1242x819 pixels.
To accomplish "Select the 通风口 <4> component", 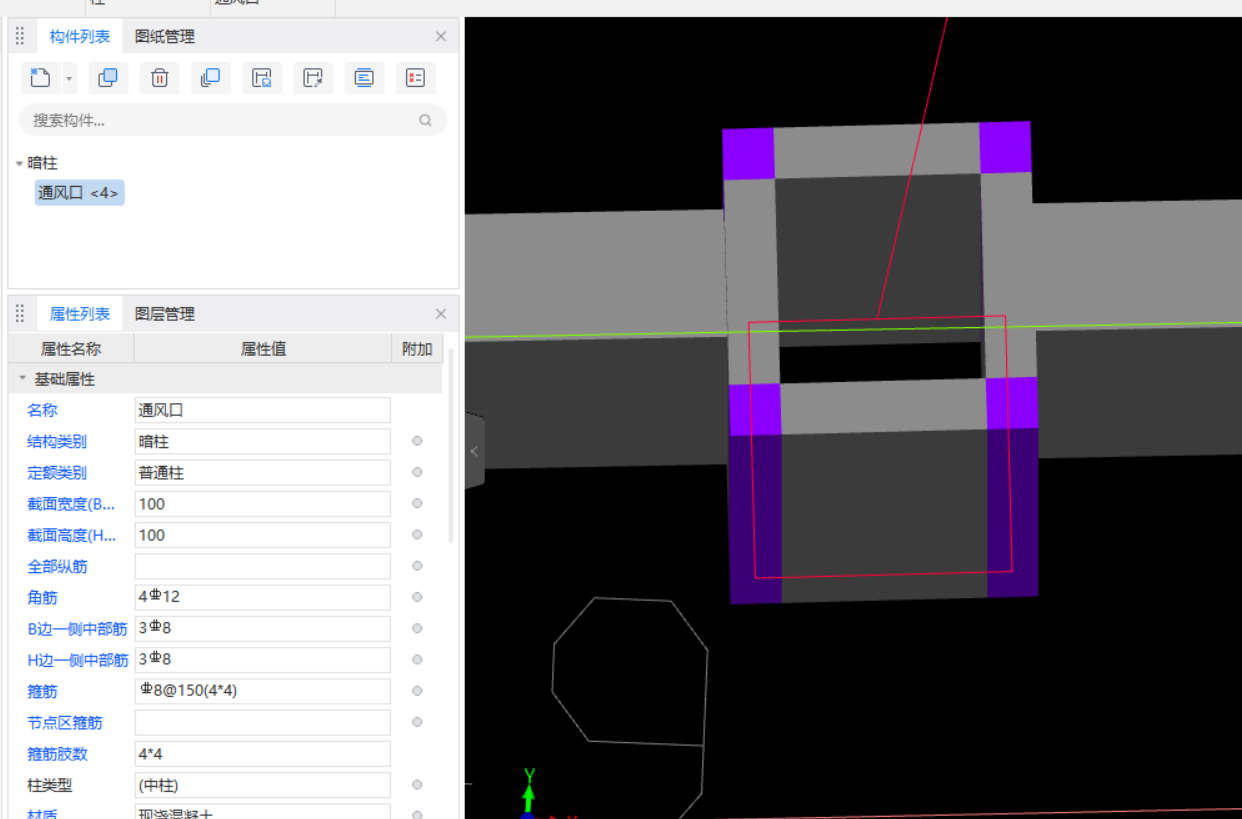I will (x=79, y=193).
